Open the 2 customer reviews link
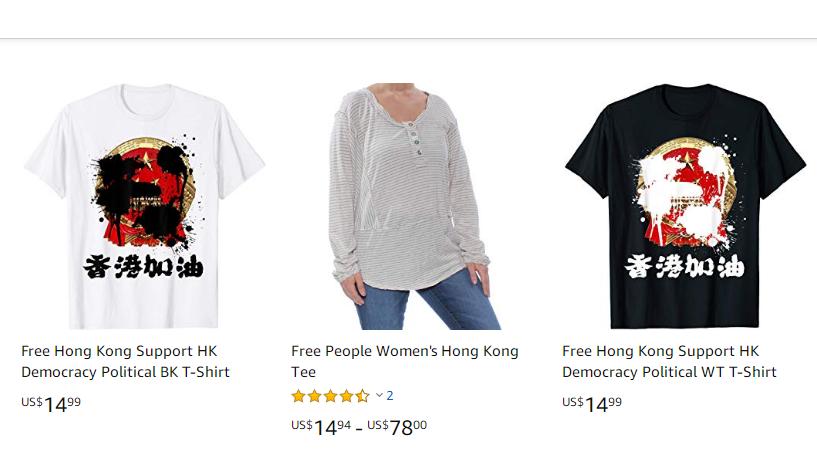Screen dimensions: 817x458 tap(390, 395)
